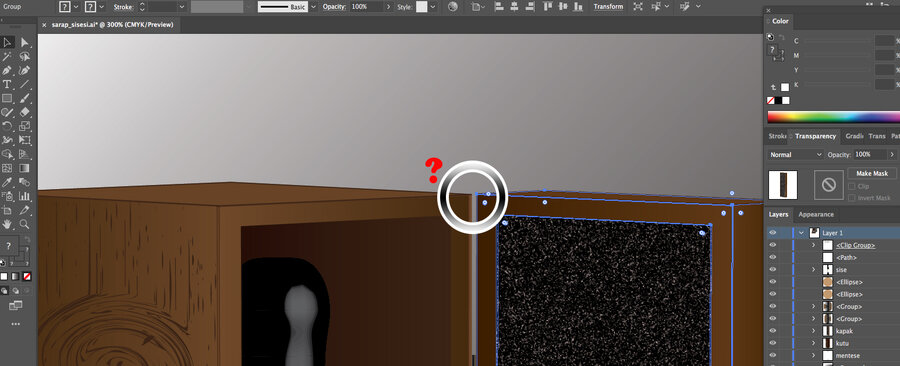The height and width of the screenshot is (366, 900).
Task: Select the Selection arrow tool
Action: [7, 42]
